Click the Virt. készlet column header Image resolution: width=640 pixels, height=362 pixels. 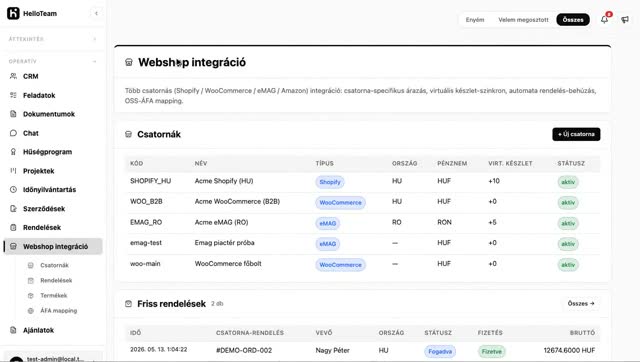510,163
